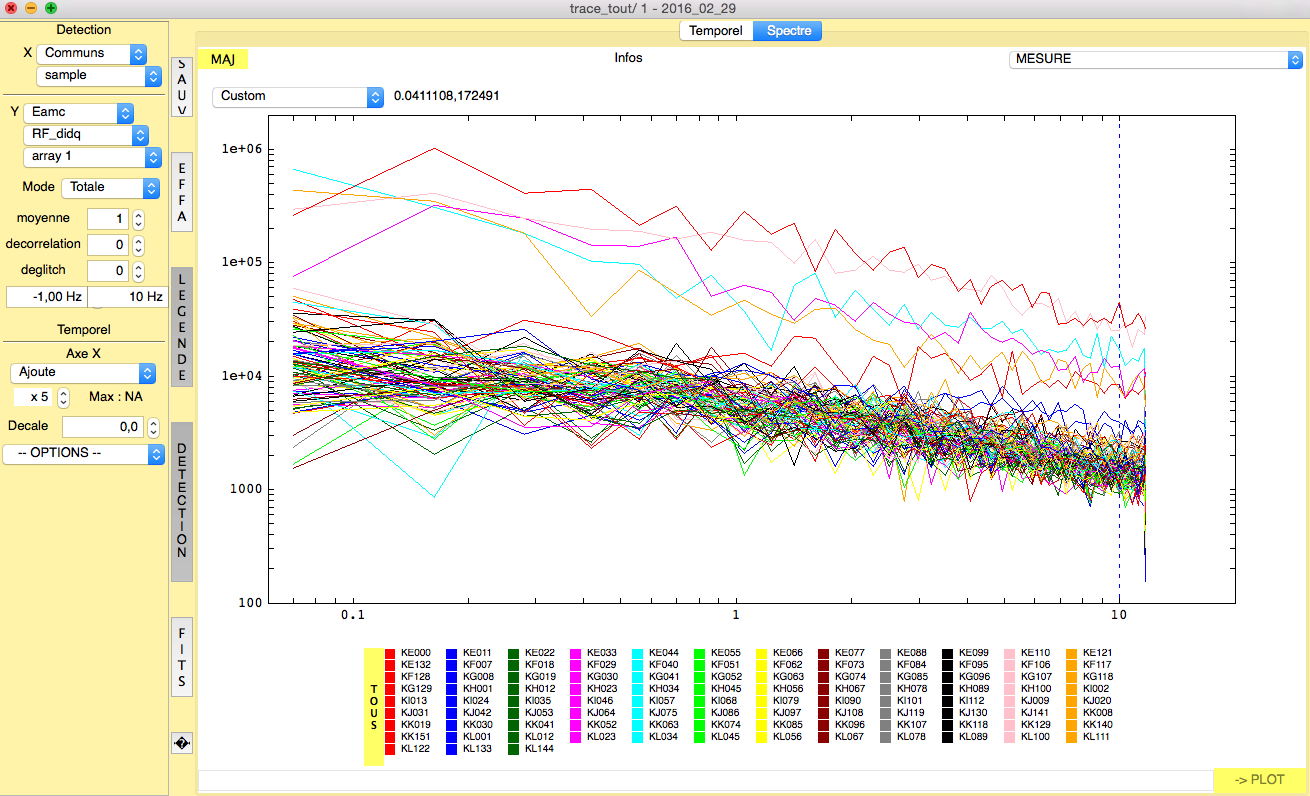This screenshot has height=796, width=1310.
Task: Click the cyan KE044 color swatch
Action: 639,652
